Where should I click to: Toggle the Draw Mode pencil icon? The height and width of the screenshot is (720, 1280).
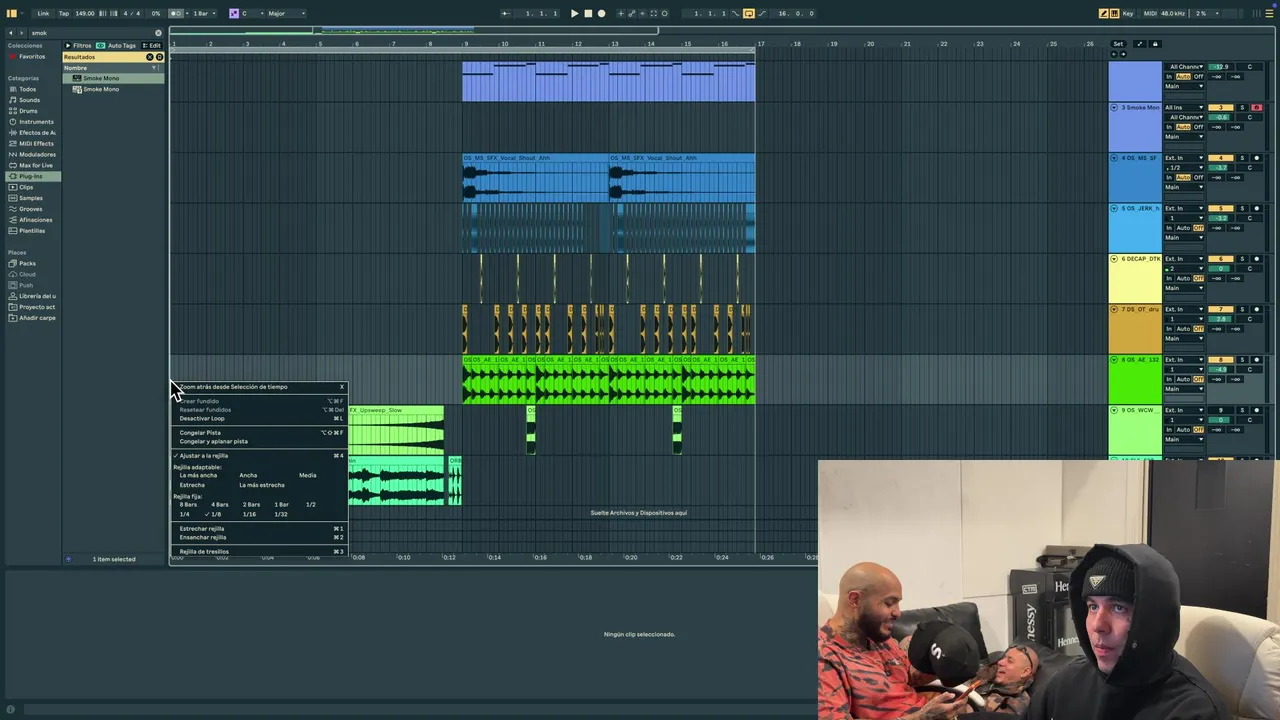point(1103,13)
